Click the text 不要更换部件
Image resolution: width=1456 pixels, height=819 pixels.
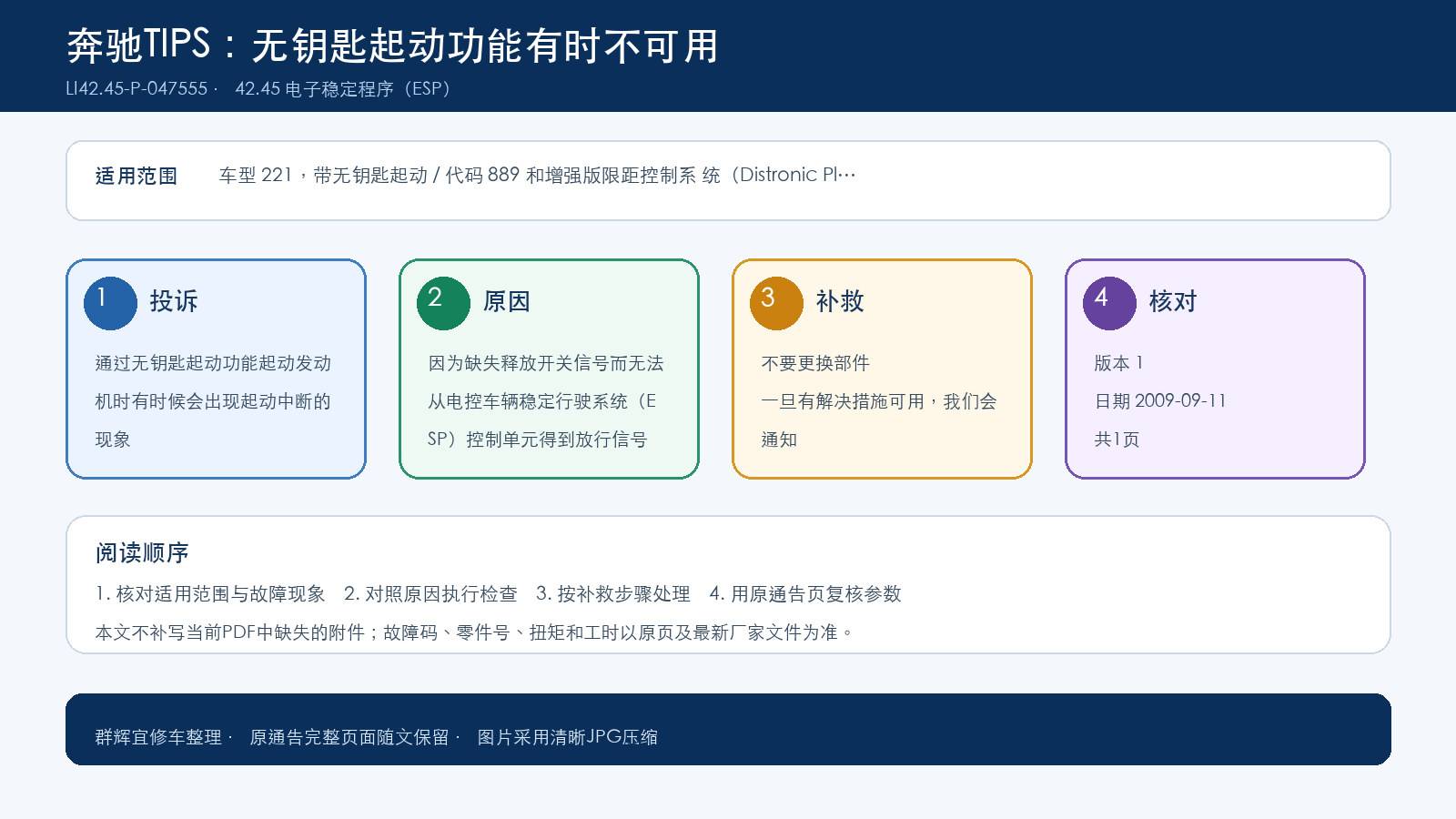(815, 363)
